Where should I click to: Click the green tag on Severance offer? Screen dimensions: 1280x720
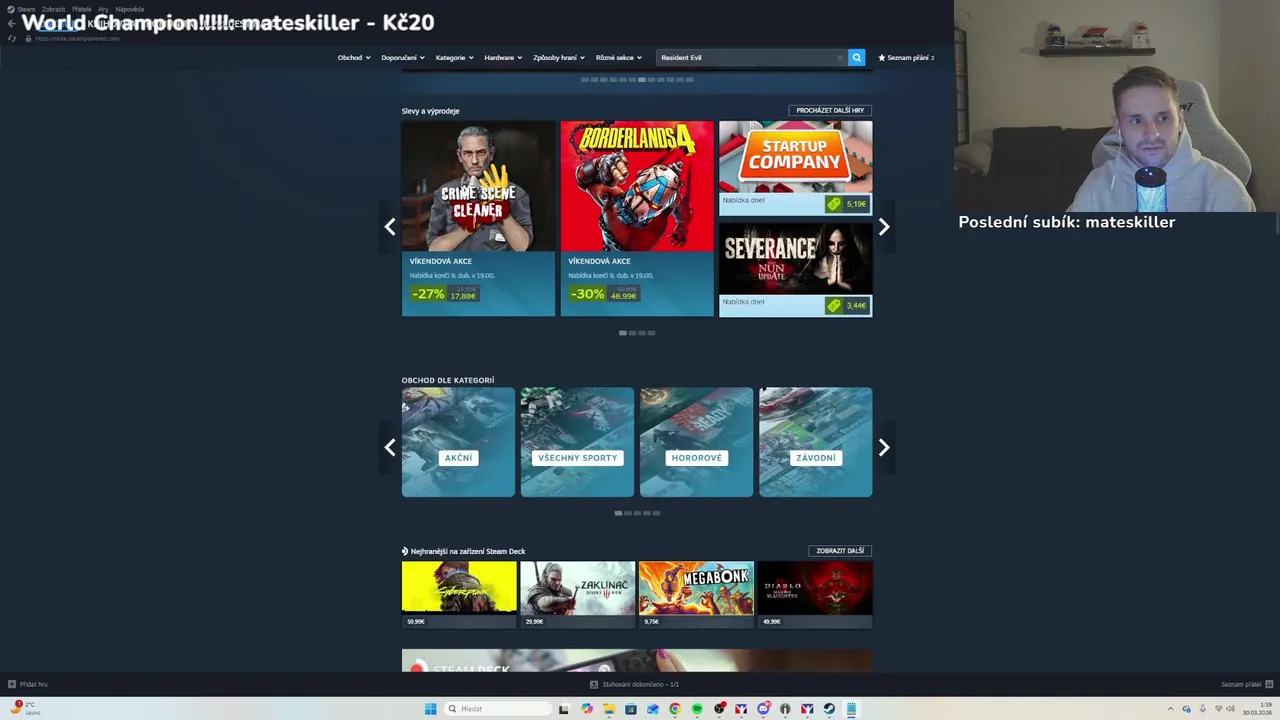834,305
